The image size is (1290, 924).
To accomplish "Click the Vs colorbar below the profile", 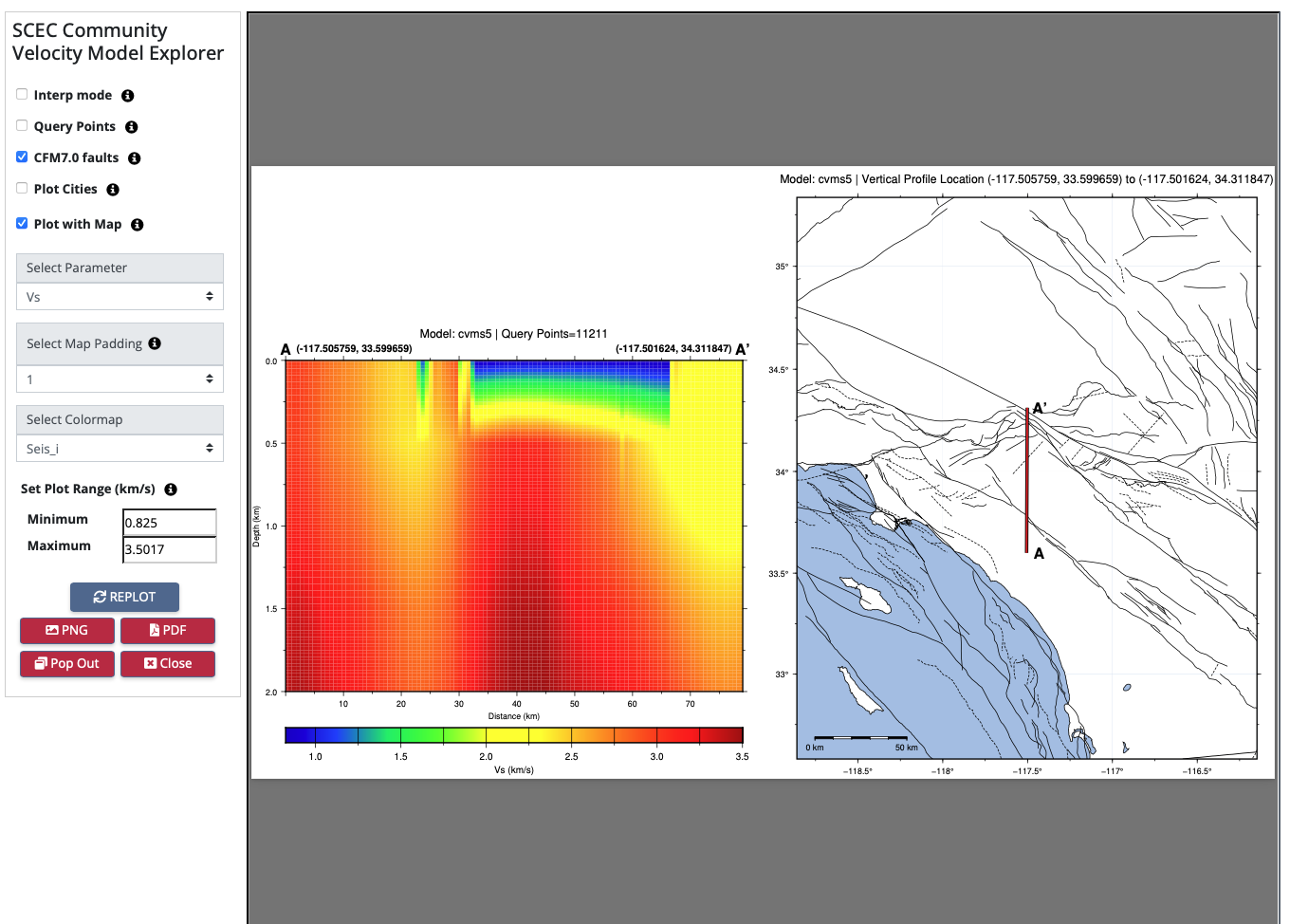I will click(513, 735).
